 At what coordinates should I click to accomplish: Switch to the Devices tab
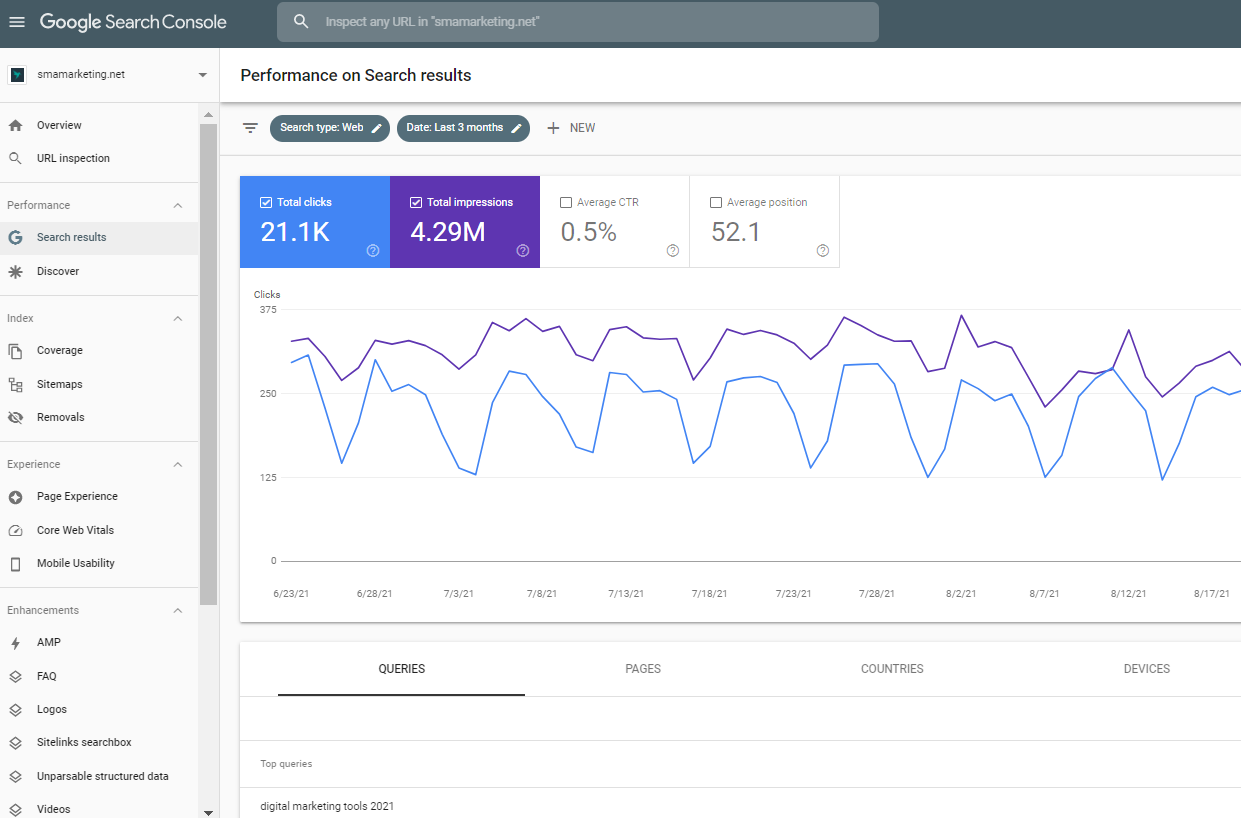(1146, 669)
